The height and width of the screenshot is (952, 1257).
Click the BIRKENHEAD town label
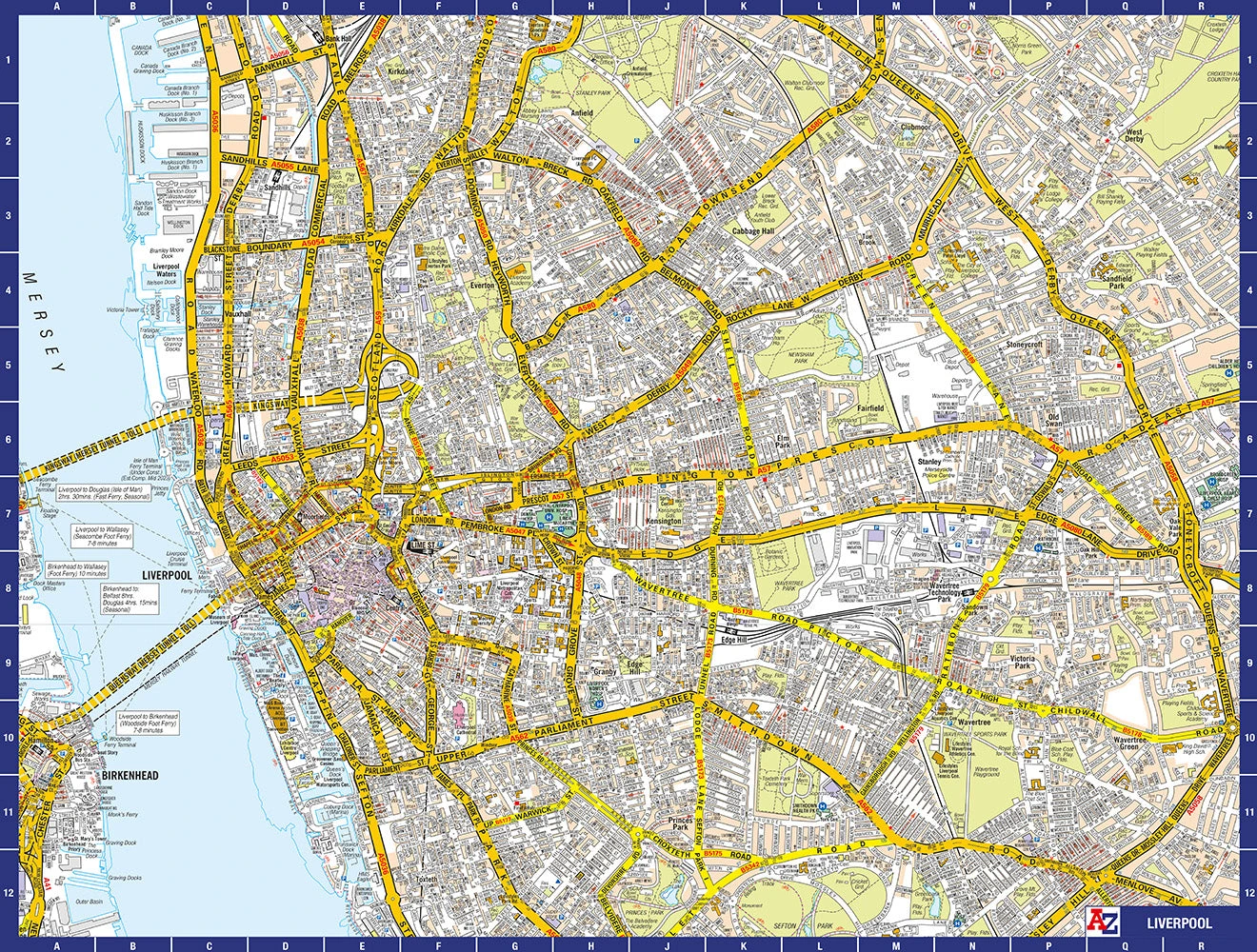129,776
